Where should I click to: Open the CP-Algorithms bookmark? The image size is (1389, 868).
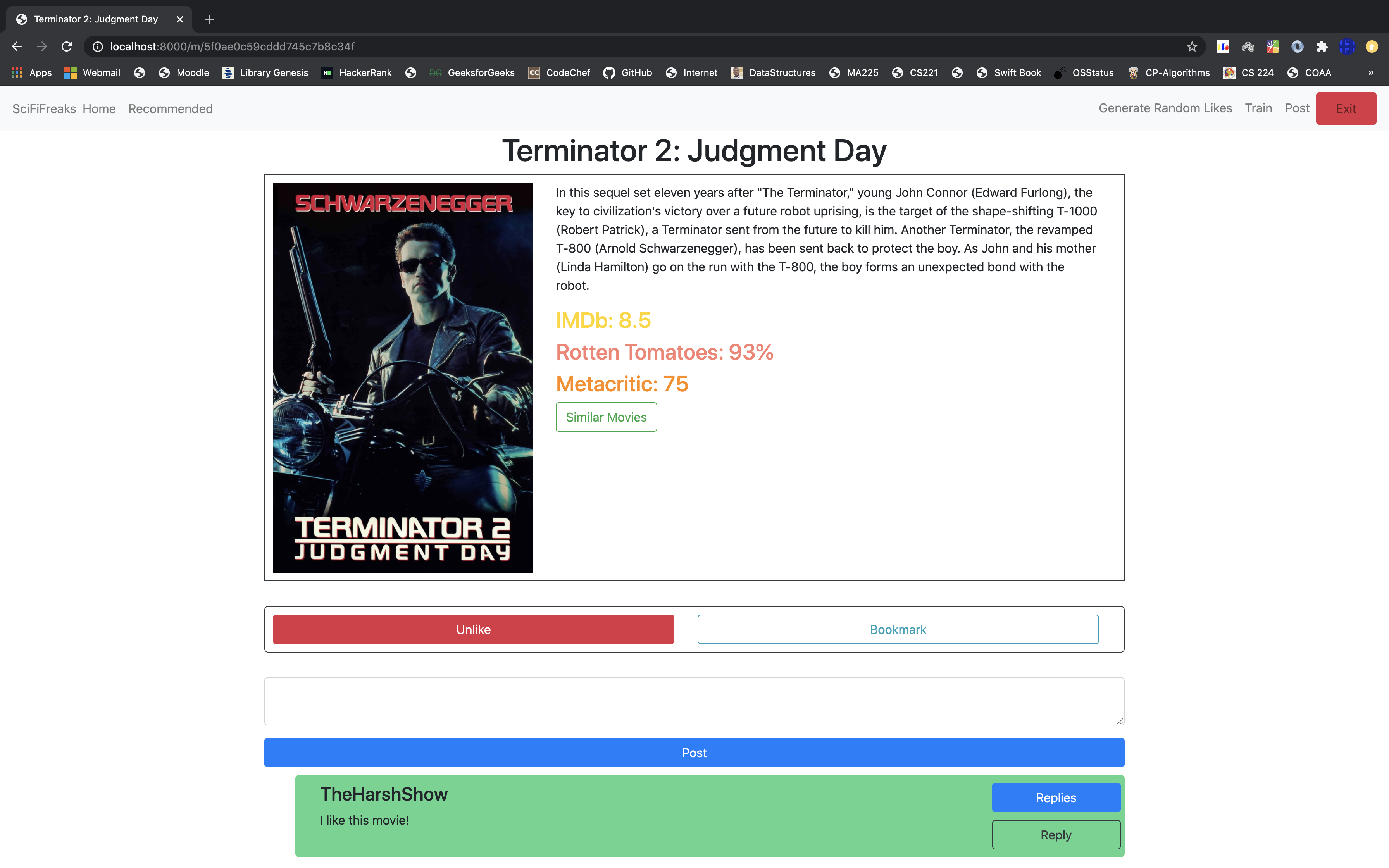[1168, 73]
